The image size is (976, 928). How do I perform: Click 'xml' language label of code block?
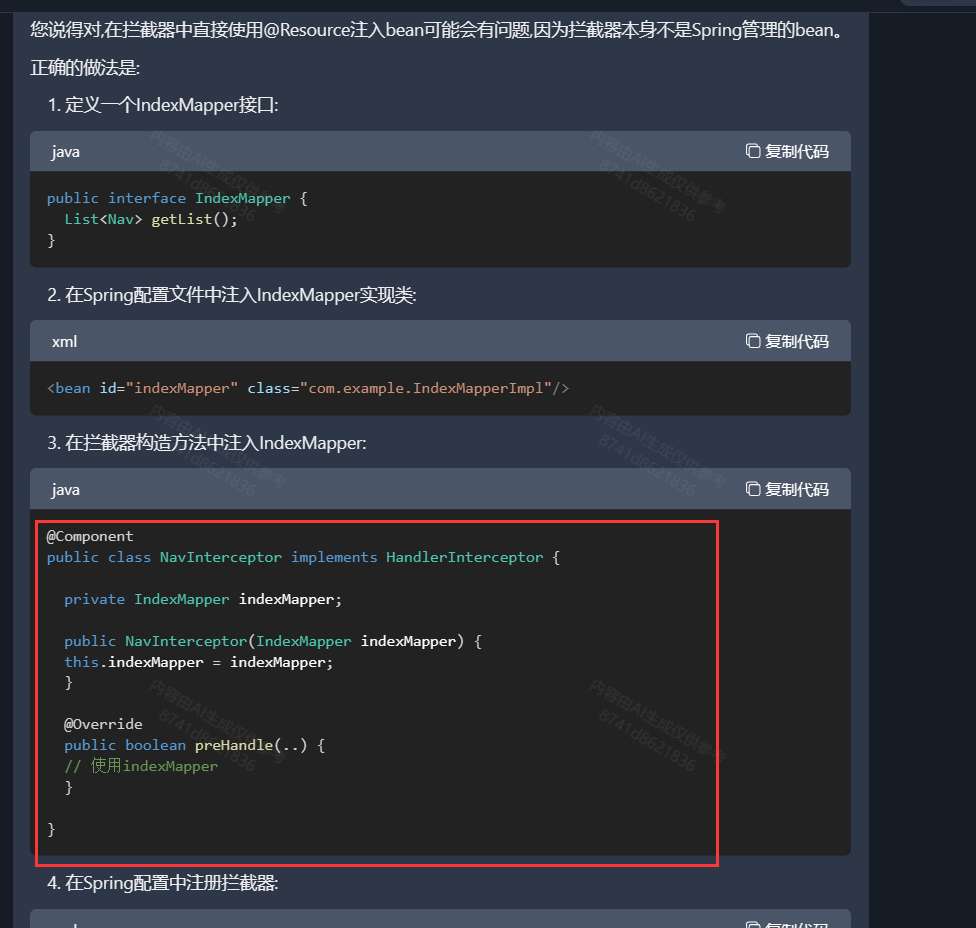pos(65,341)
